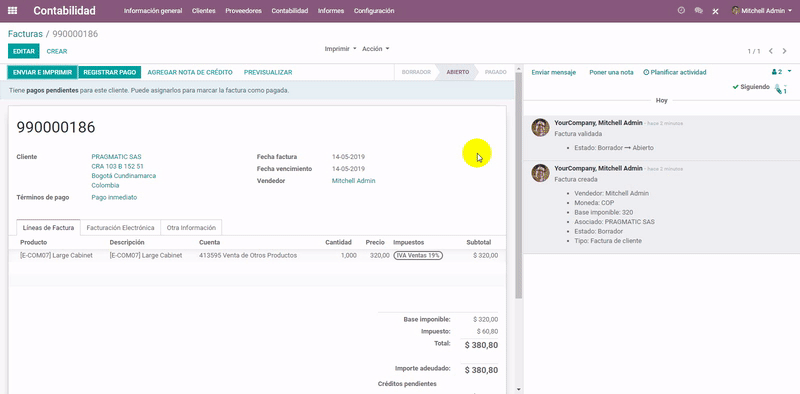Toggle the Siguiendo following button
This screenshot has height=394, width=800.
(x=751, y=87)
